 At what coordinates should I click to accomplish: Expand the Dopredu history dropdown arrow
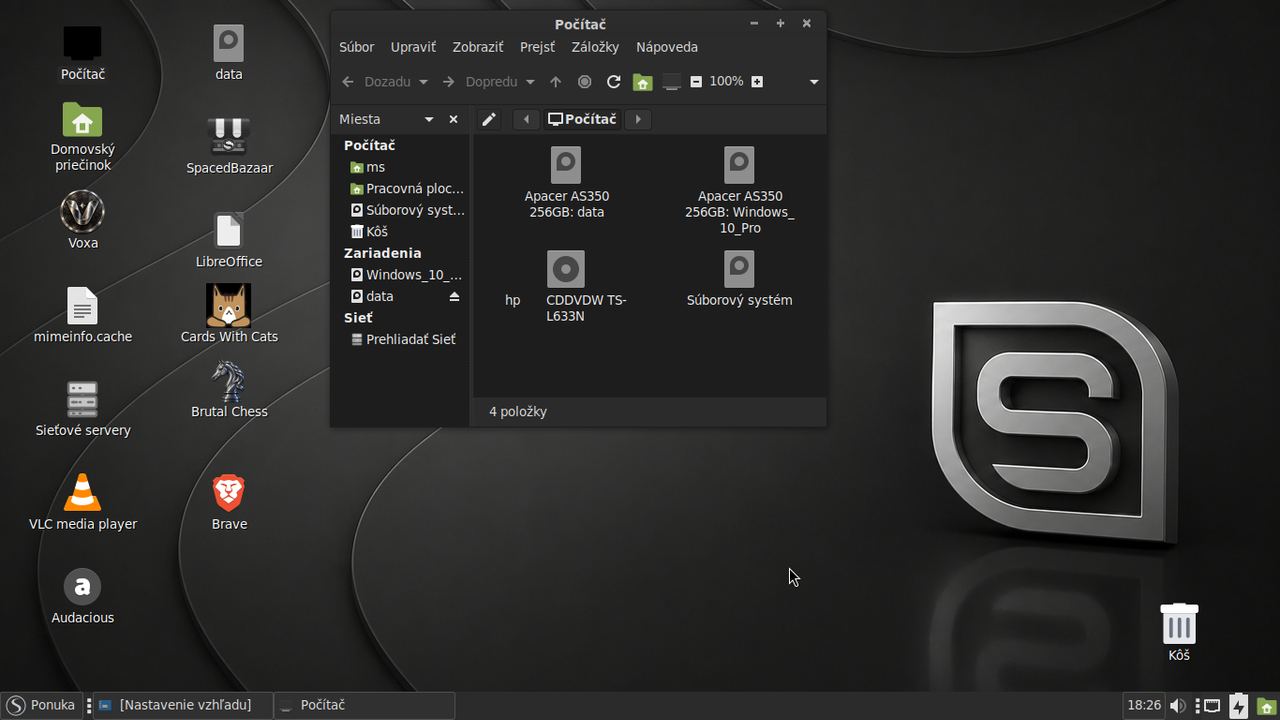tap(530, 82)
